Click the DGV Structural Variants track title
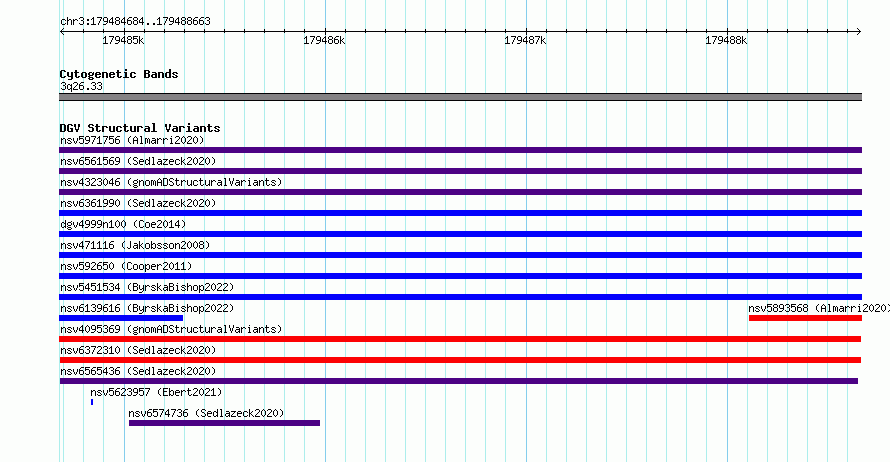This screenshot has height=462, width=890. 140,128
